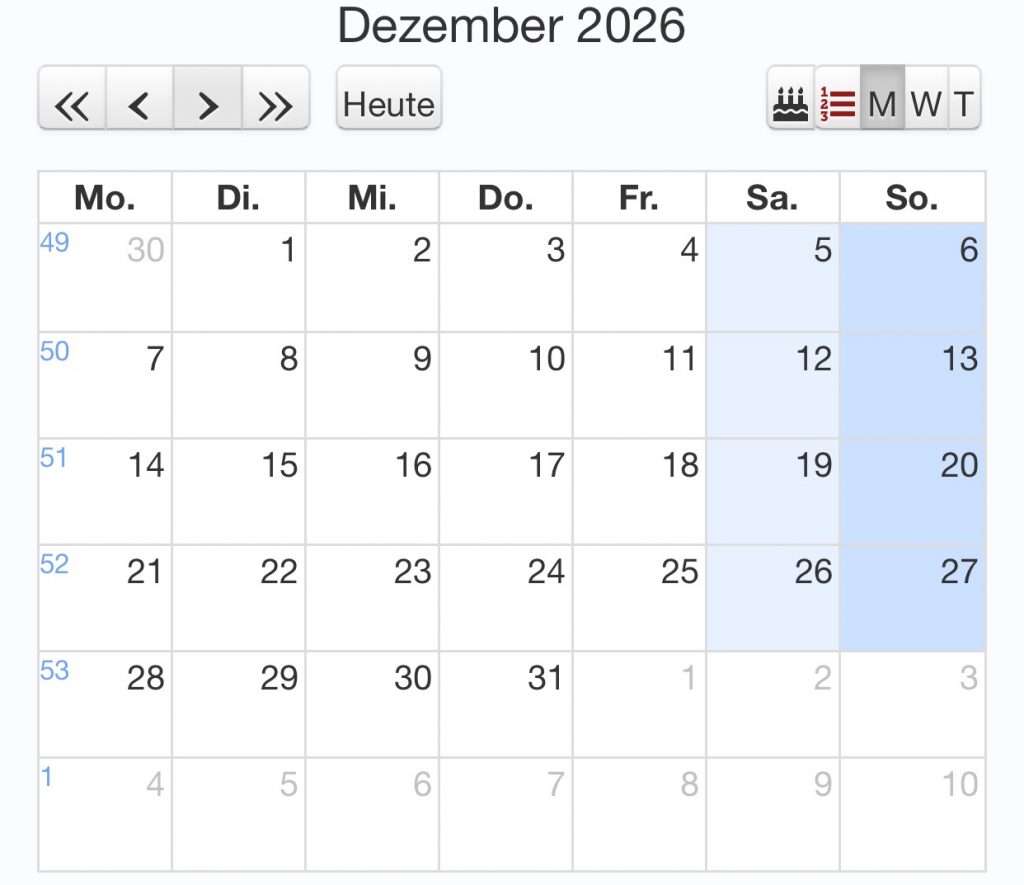The image size is (1024, 885).
Task: Open calendar week 53
Action: (54, 670)
